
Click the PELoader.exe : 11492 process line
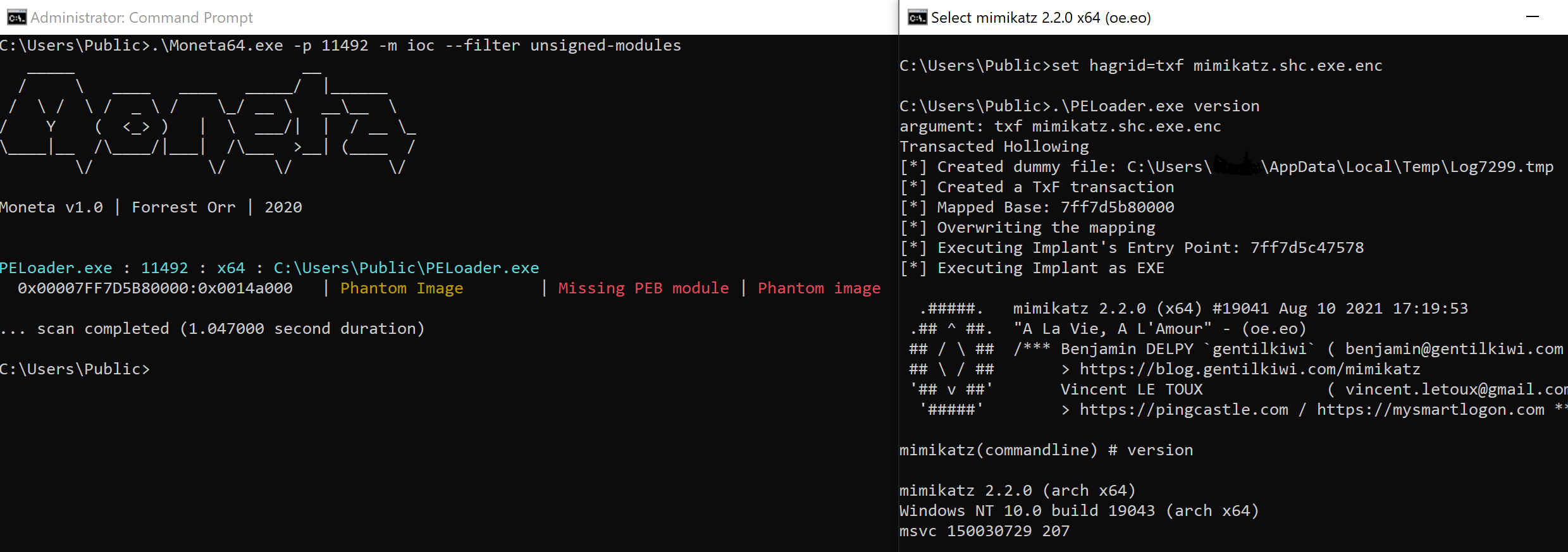click(269, 268)
